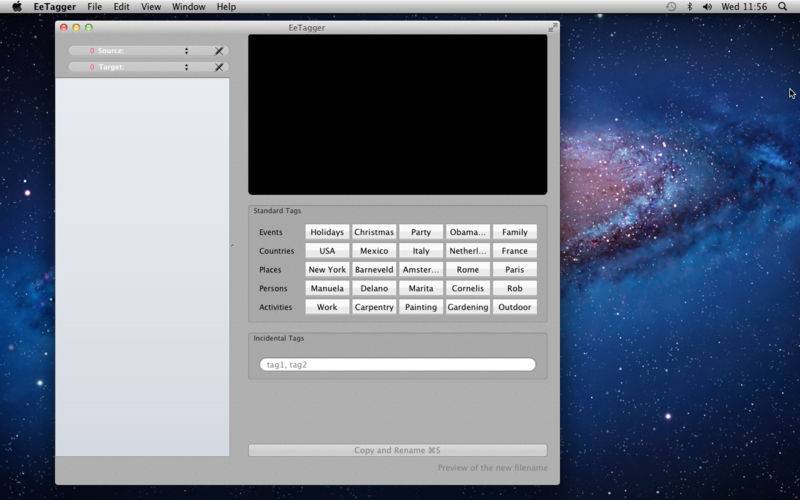
Task: Click the Time Machine menu bar icon
Action: point(671,7)
